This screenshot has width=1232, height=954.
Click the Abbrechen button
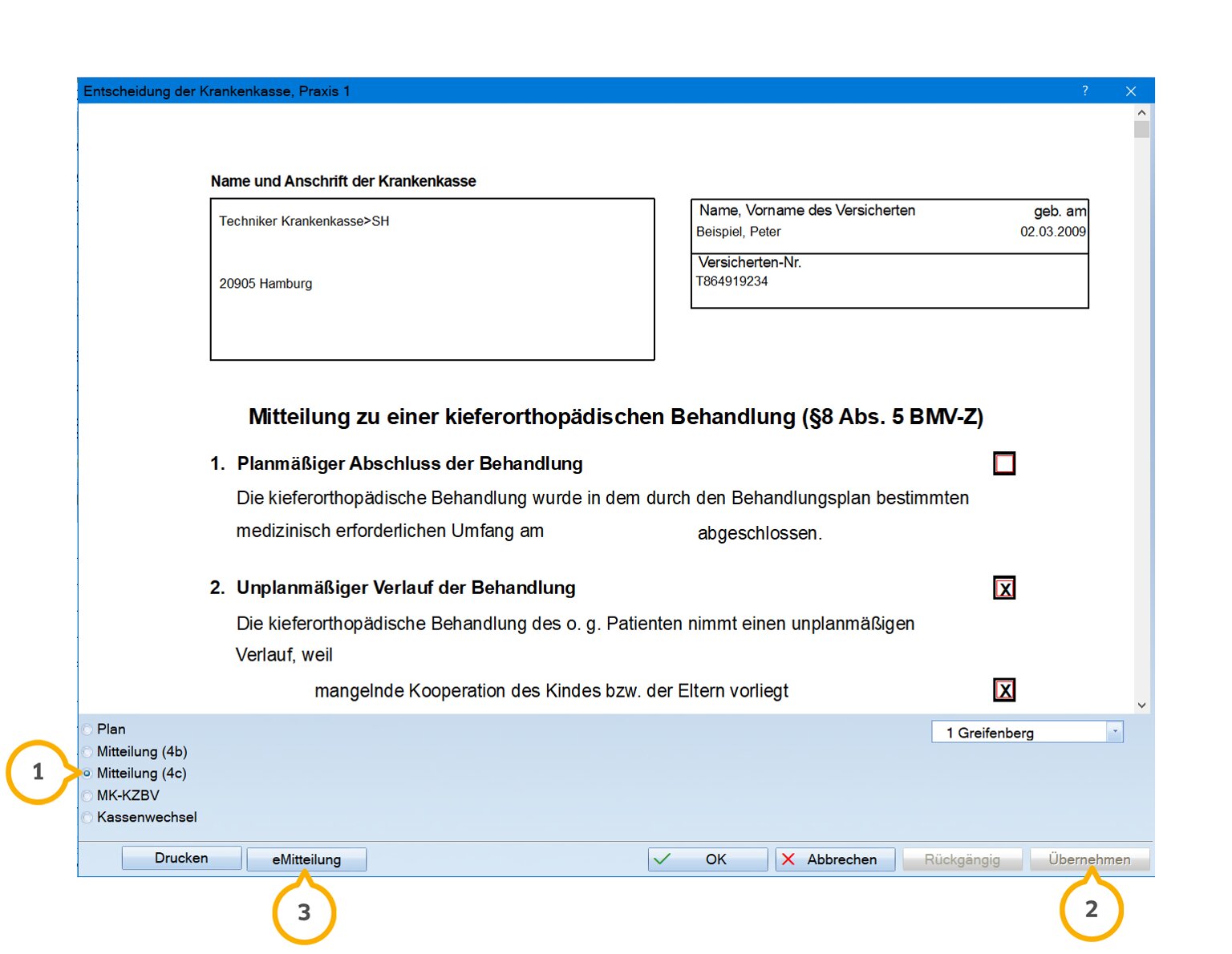[834, 859]
